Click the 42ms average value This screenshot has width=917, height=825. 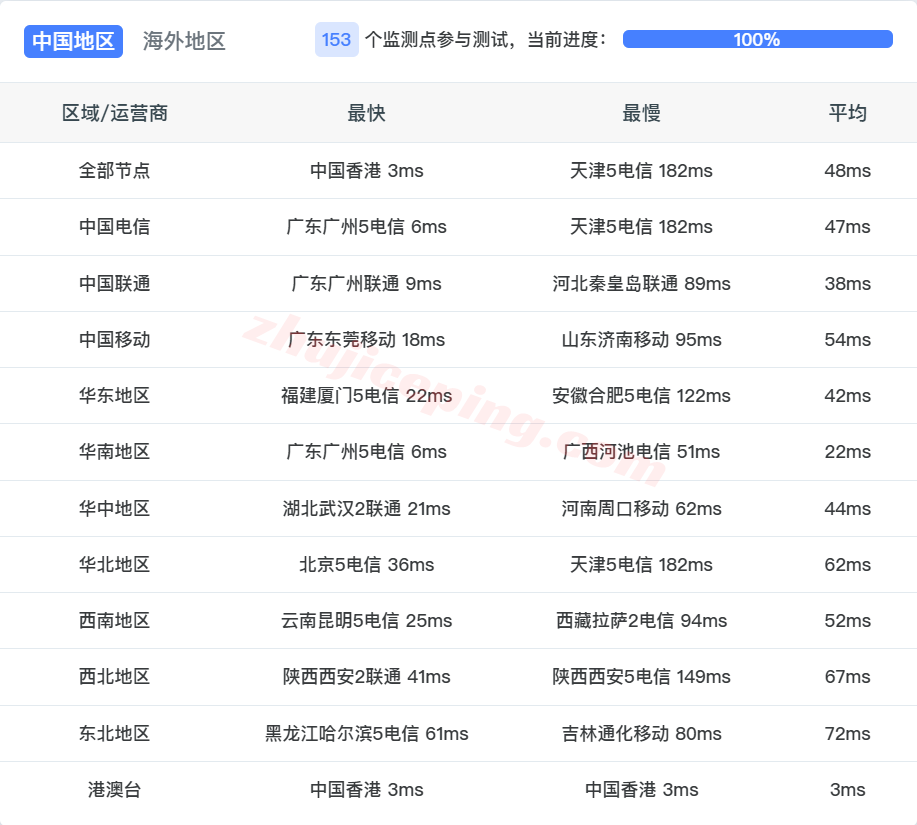[847, 395]
